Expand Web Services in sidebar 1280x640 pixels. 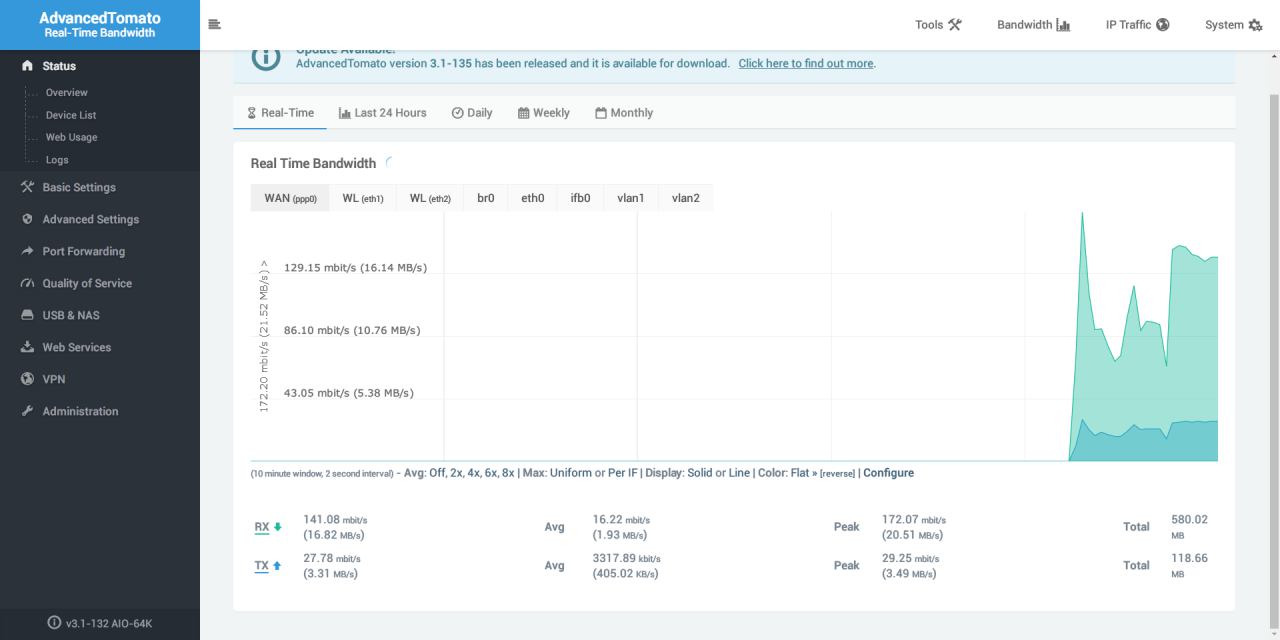pyautogui.click(x=100, y=347)
